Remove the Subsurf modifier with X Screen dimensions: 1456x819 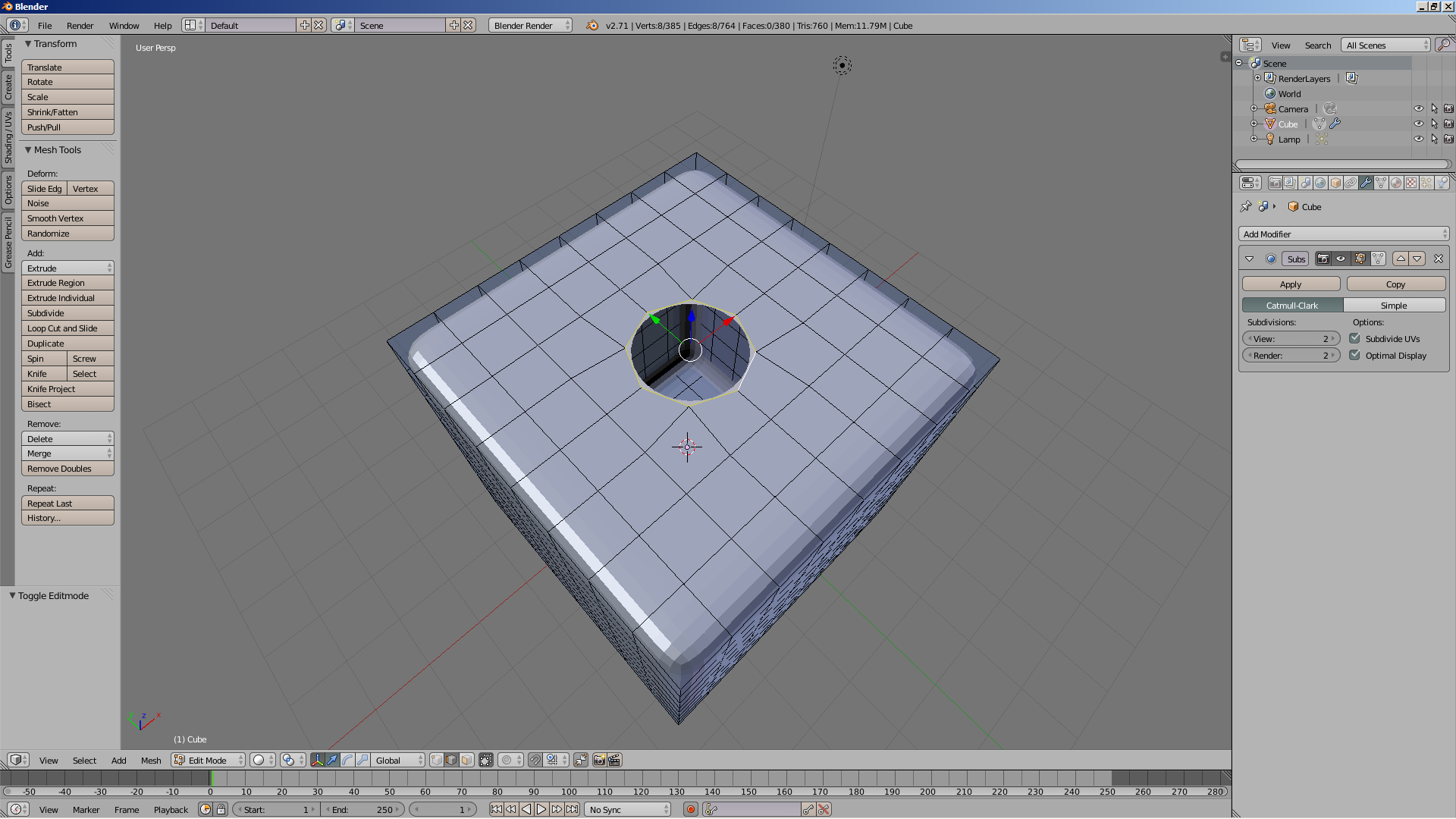(1438, 259)
